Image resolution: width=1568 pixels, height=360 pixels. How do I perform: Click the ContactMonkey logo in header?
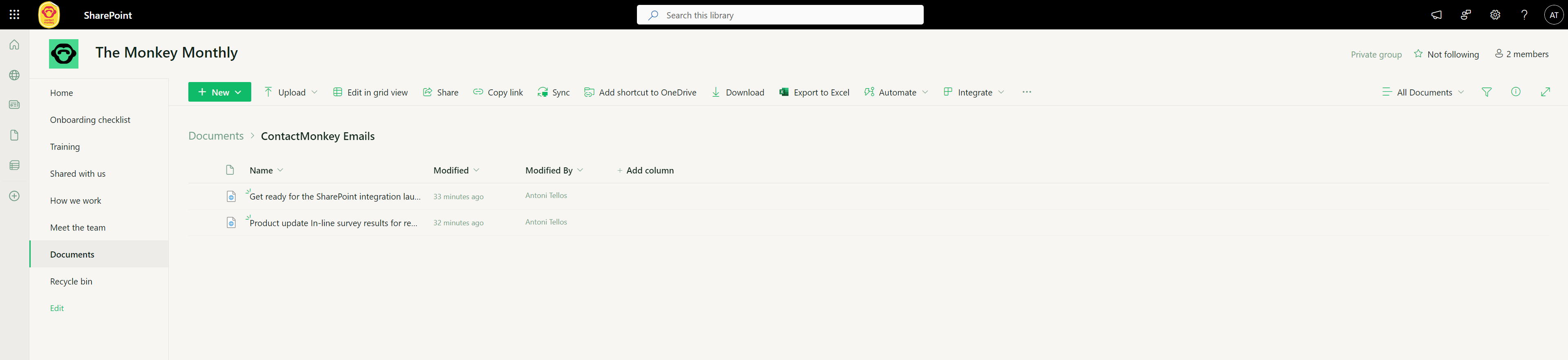click(49, 15)
